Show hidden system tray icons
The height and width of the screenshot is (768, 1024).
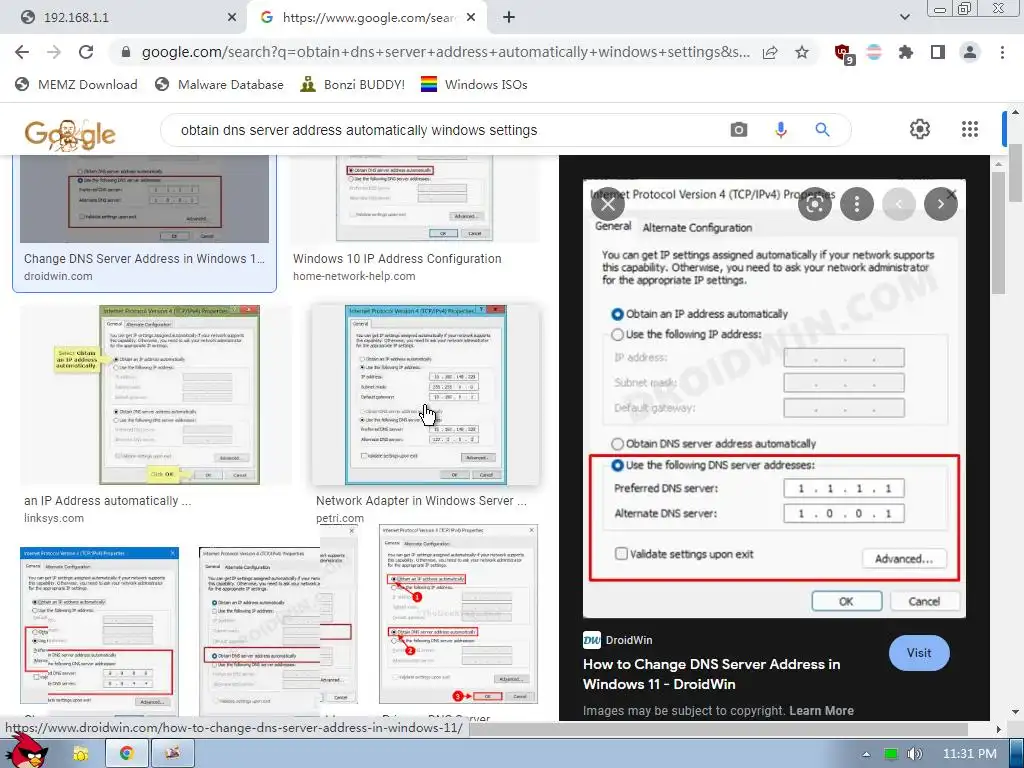[x=866, y=754]
